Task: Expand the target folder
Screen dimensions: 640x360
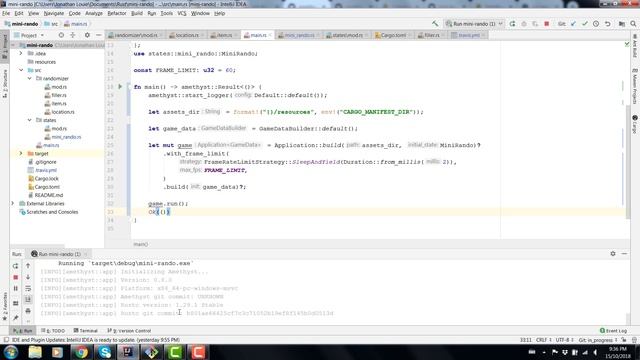Action: tap(21, 153)
